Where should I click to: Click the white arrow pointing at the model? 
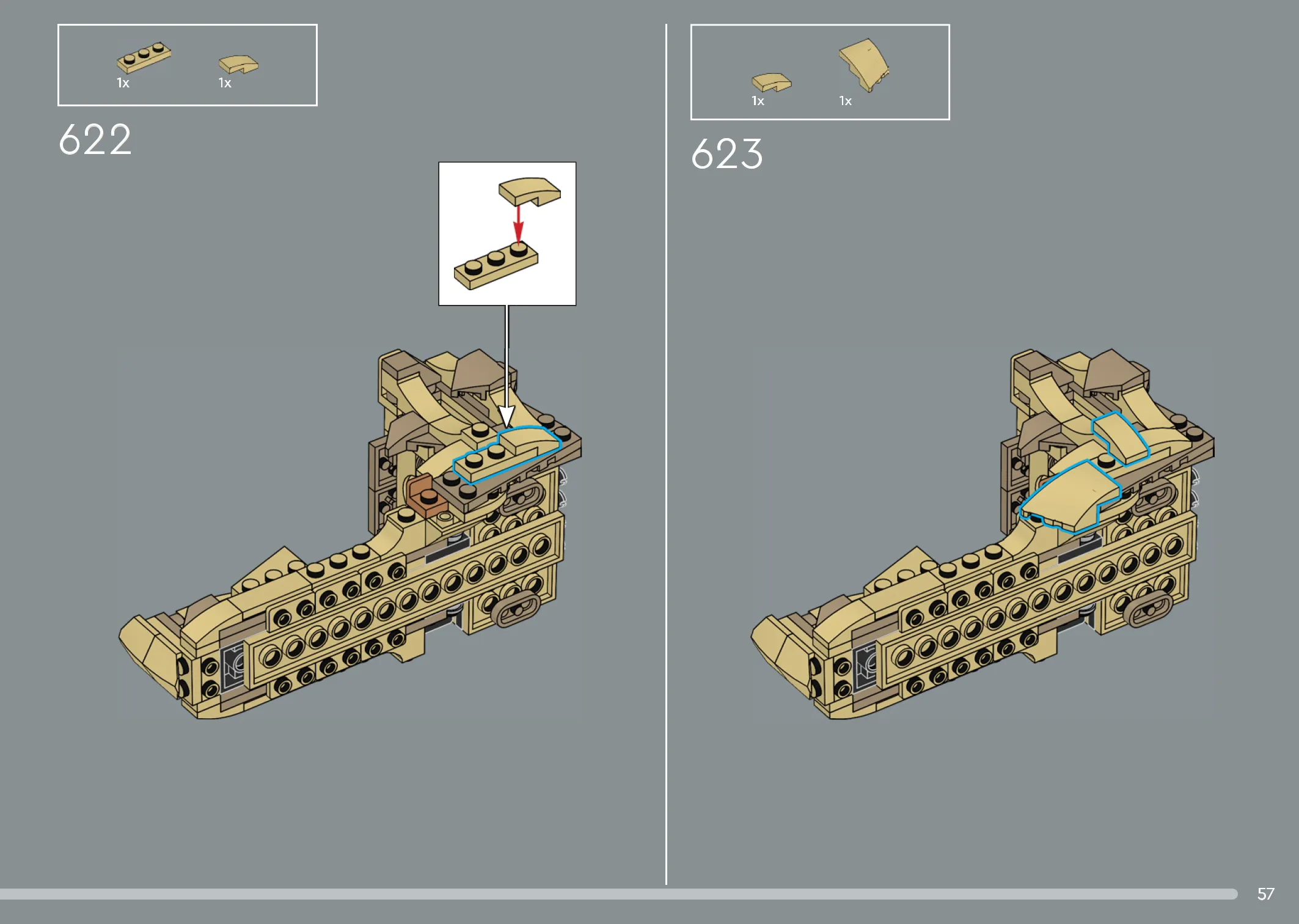tap(507, 367)
